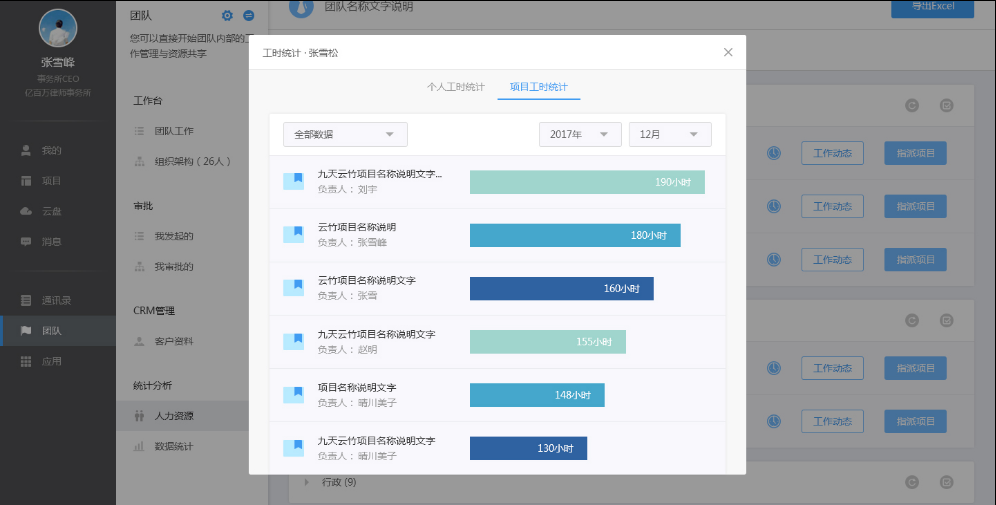The width and height of the screenshot is (996, 505).
Task: Click the 160小时 dark blue bar
Action: (561, 289)
